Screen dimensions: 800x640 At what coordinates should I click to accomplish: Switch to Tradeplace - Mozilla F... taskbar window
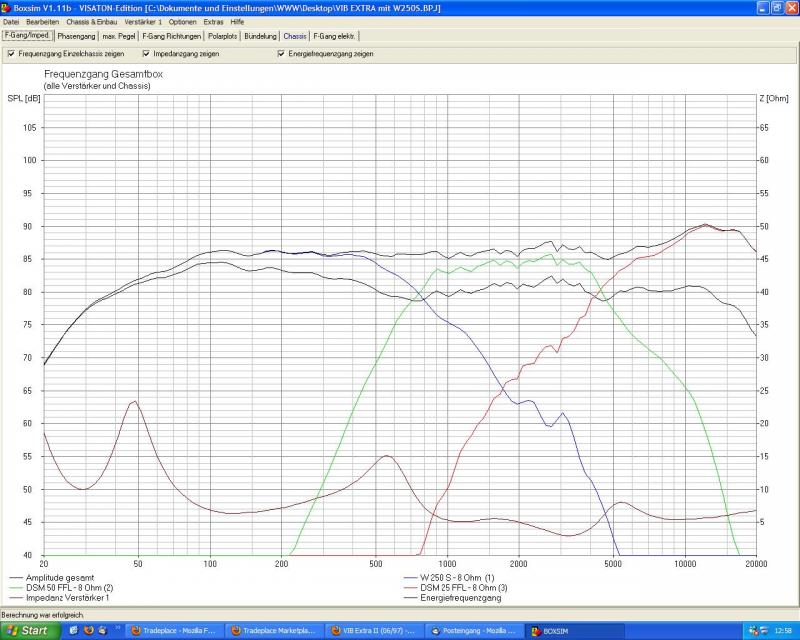point(174,631)
